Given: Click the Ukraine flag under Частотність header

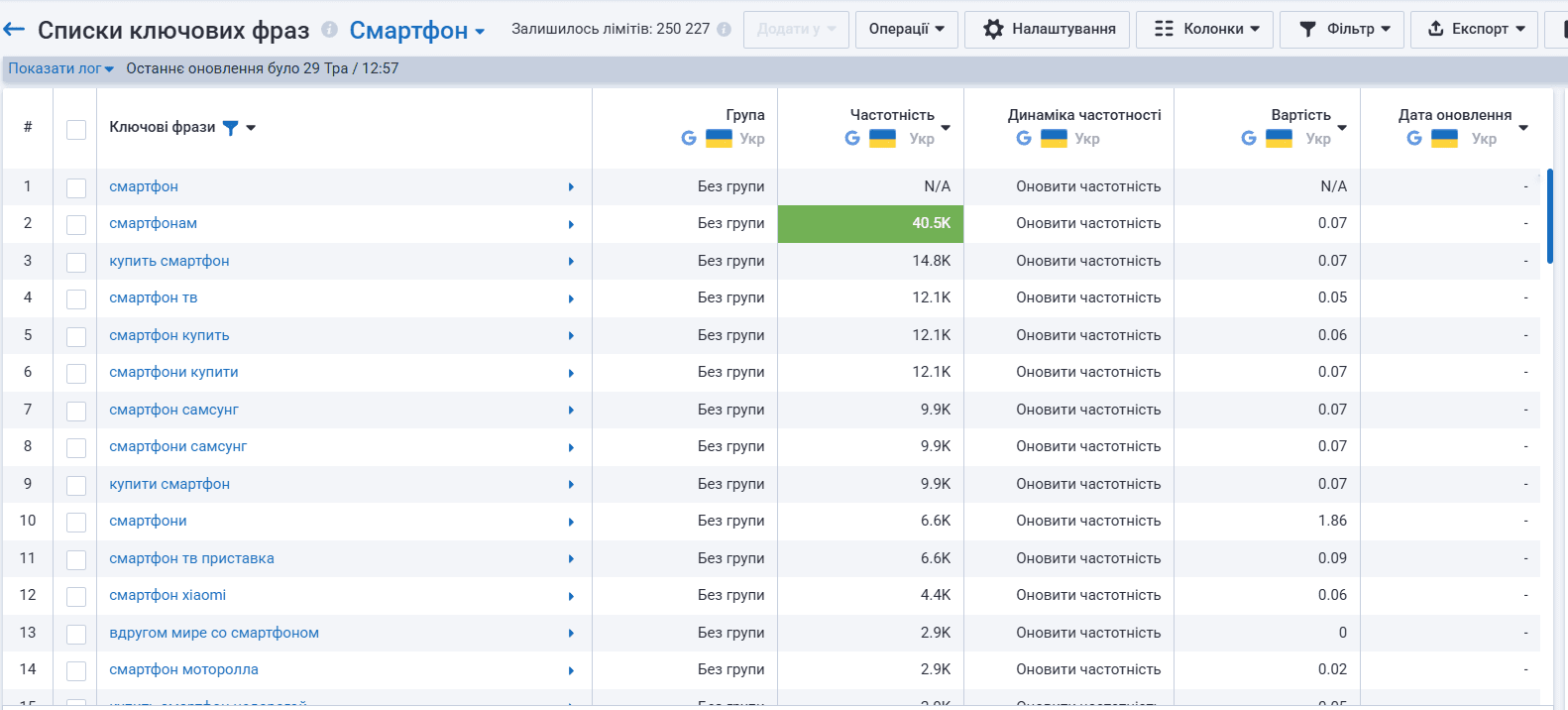Looking at the screenshot, I should (x=882, y=138).
